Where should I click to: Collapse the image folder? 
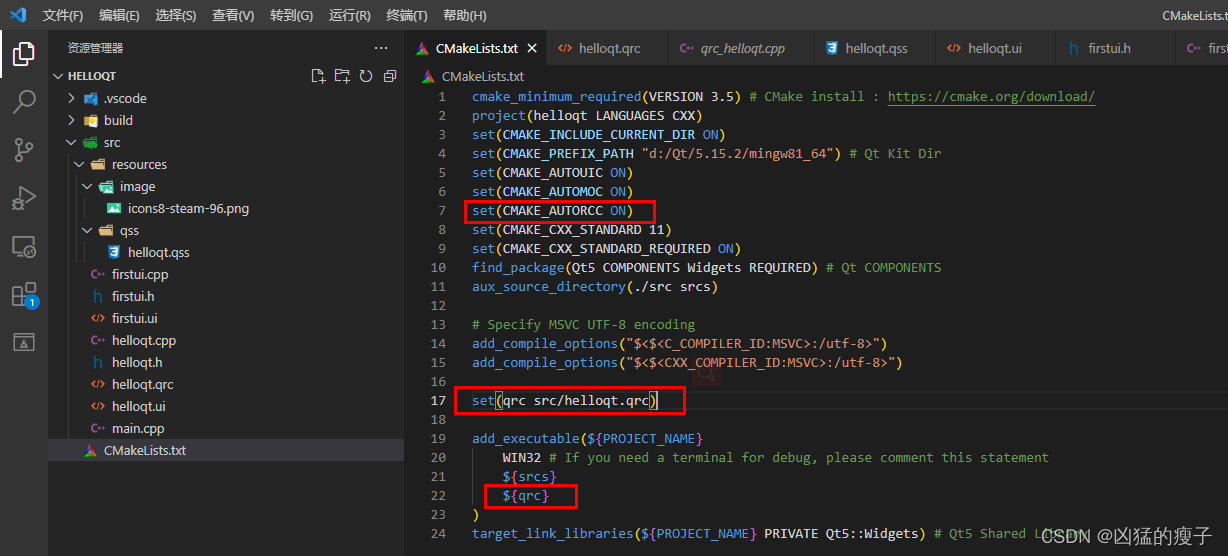click(x=87, y=186)
